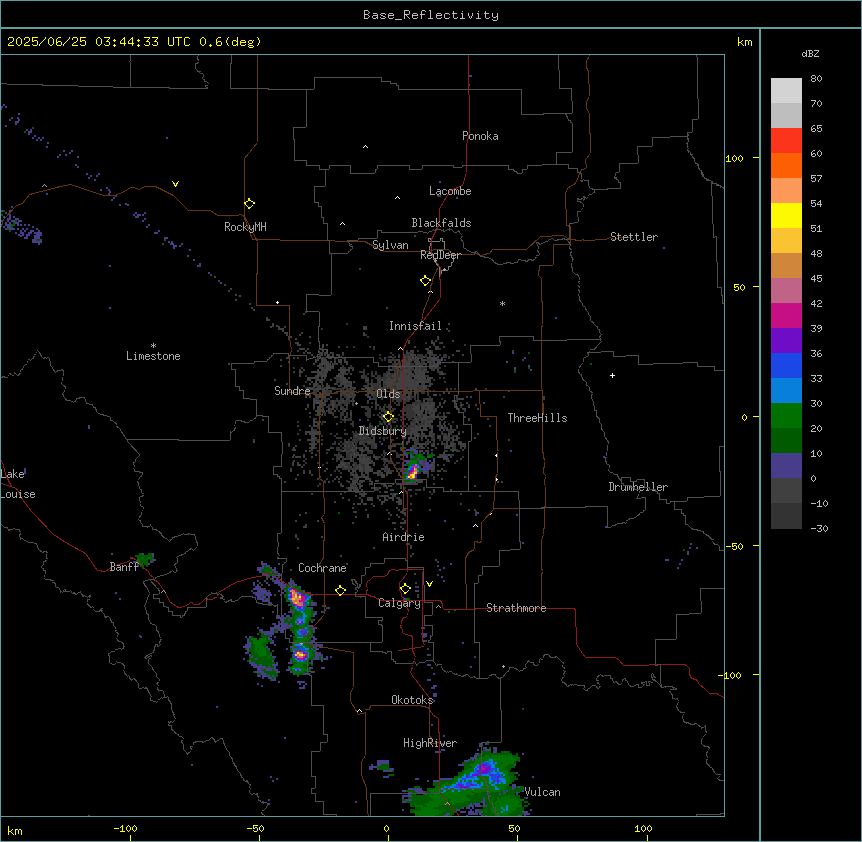The width and height of the screenshot is (862, 842).
Task: Click the RedDeer city label
Action: pos(440,255)
